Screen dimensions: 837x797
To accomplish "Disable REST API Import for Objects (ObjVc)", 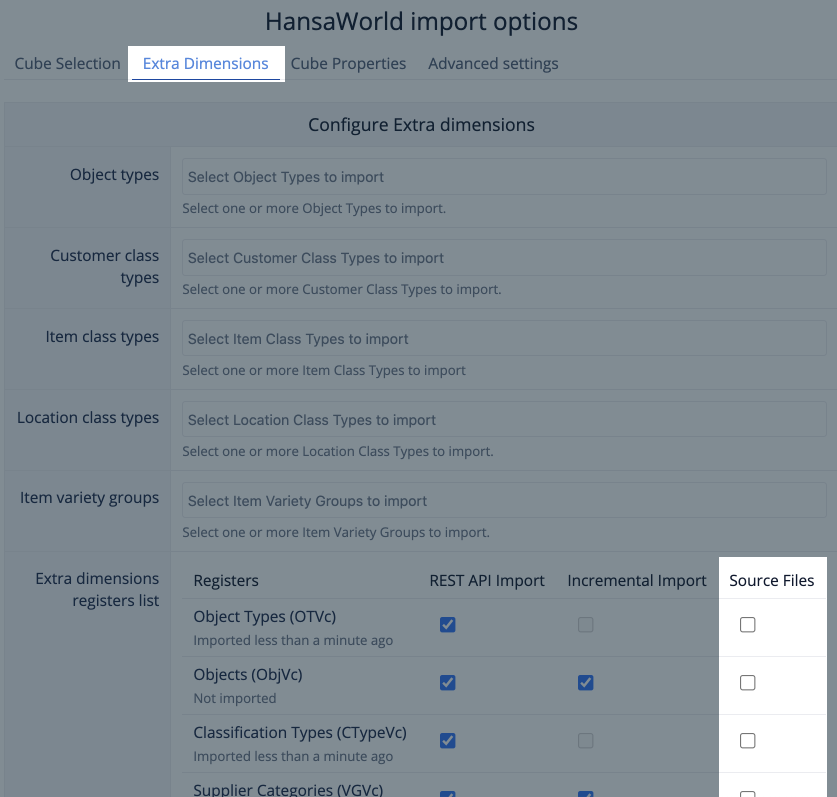I will tap(448, 683).
